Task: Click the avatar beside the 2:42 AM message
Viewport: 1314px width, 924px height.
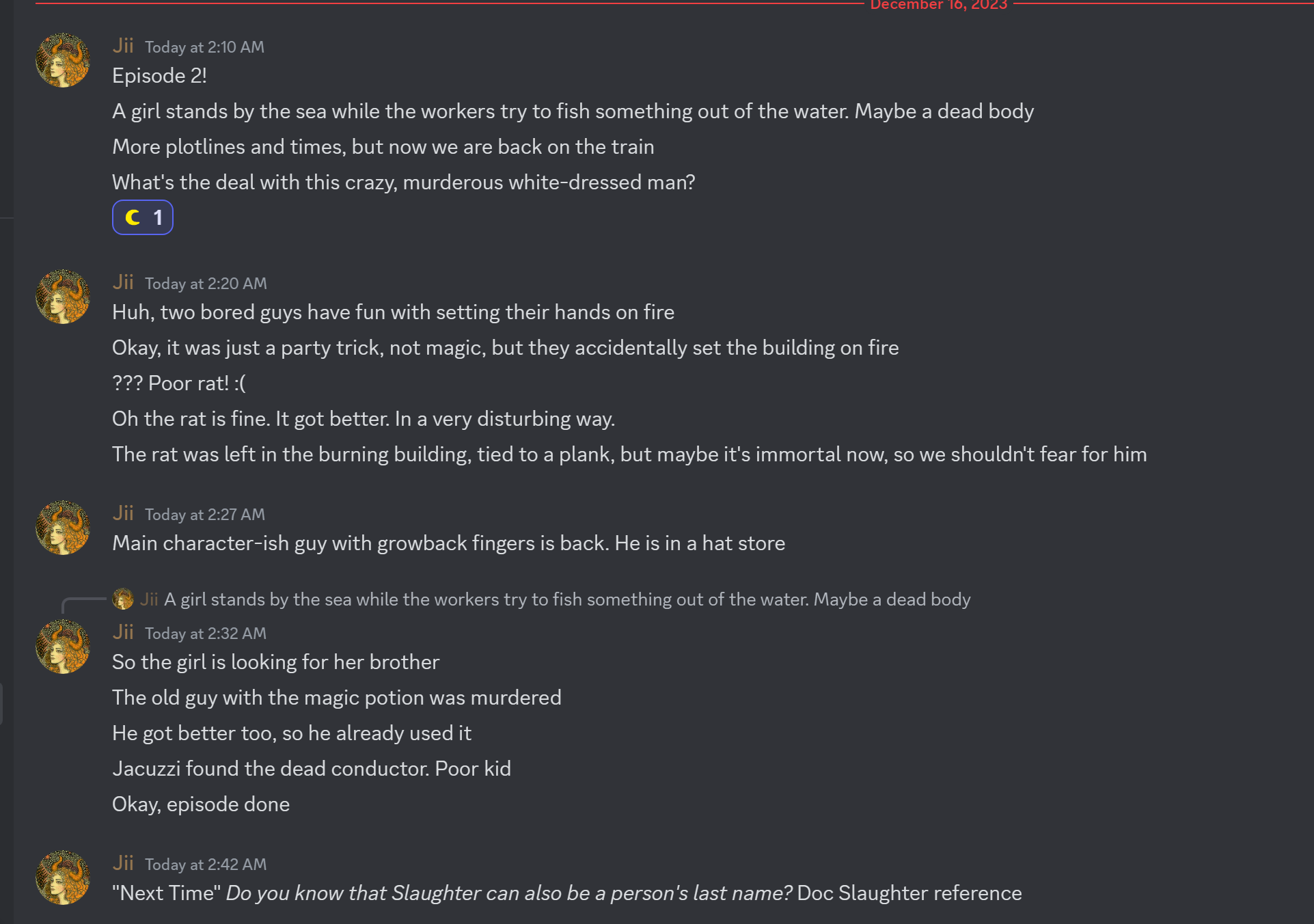Action: click(x=63, y=878)
